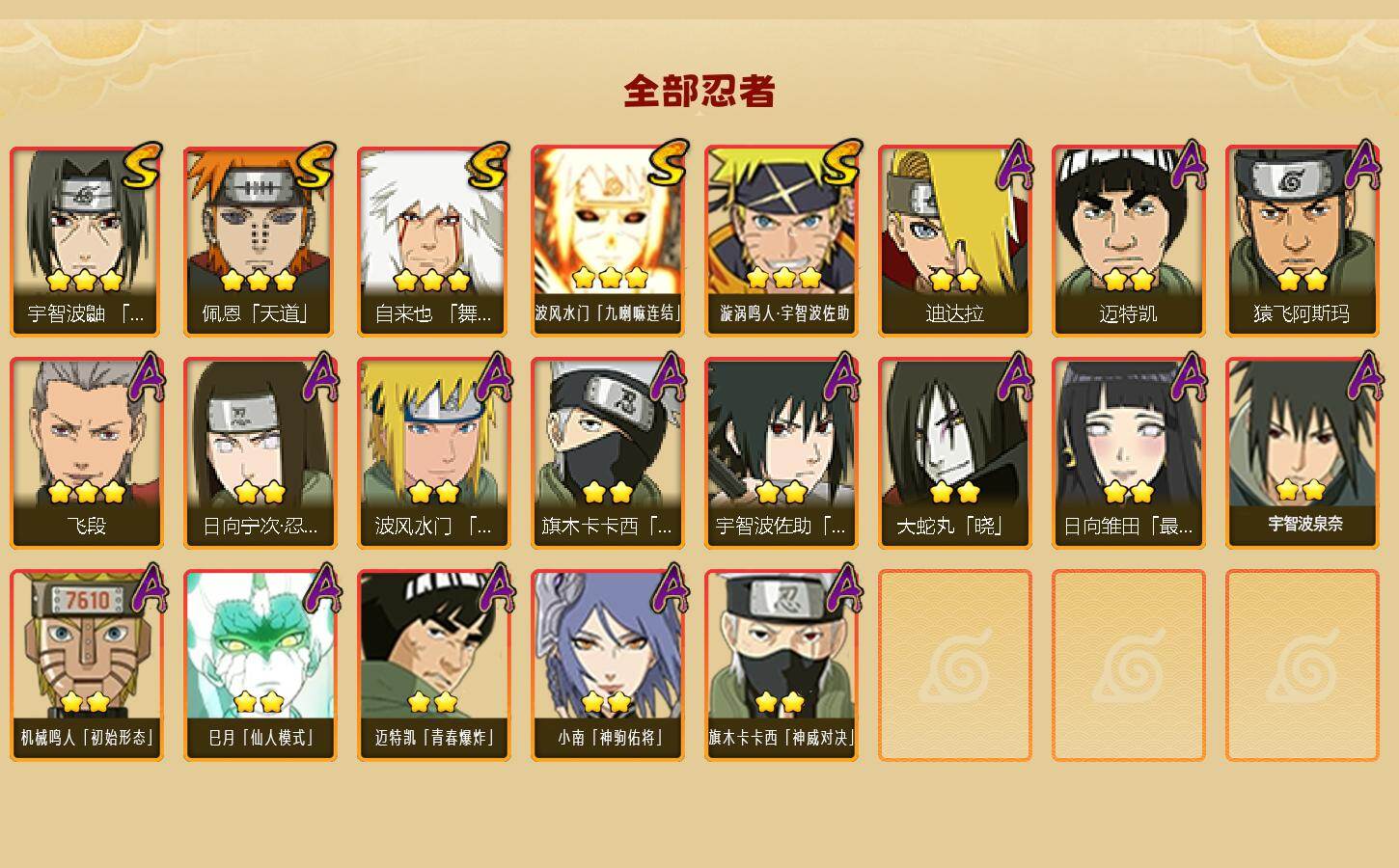Choose the 漩涡鸣人·宇智波佐助 card
The image size is (1399, 868).
[x=781, y=241]
